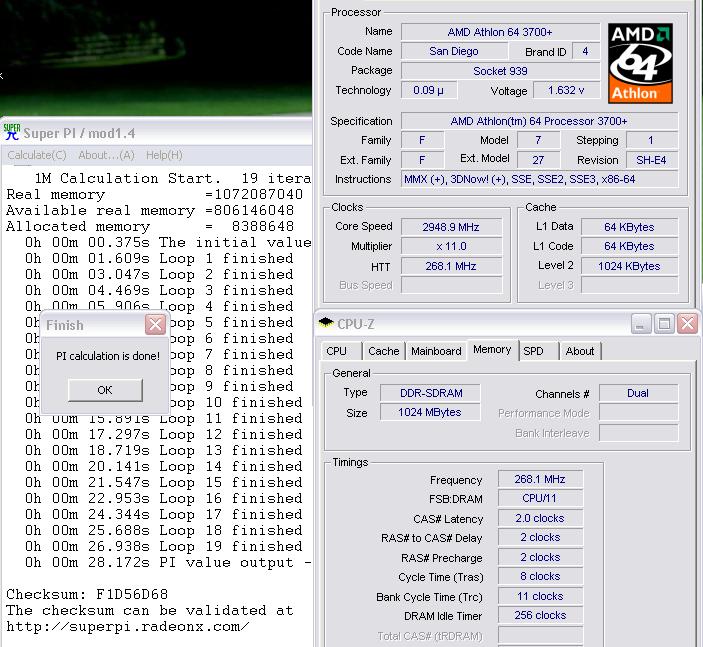Select the Loop 1 finished line
The width and height of the screenshot is (703, 647).
159,258
